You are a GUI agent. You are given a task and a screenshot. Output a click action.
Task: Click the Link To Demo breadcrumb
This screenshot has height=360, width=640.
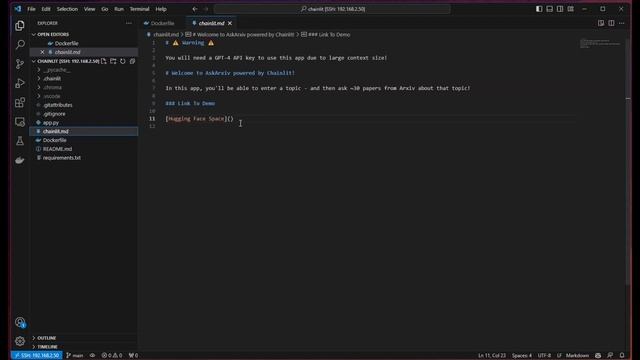tap(329, 35)
